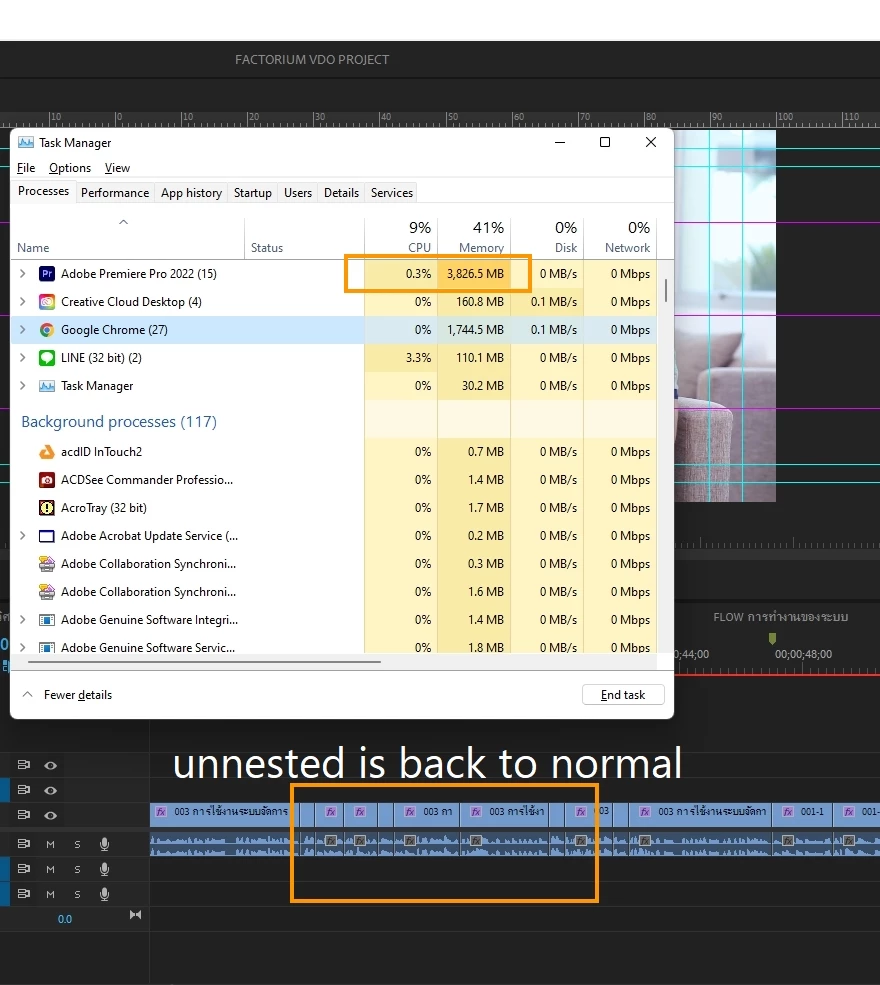Image resolution: width=880 pixels, height=985 pixels.
Task: Sort by the Name column header
Action: 128,237
